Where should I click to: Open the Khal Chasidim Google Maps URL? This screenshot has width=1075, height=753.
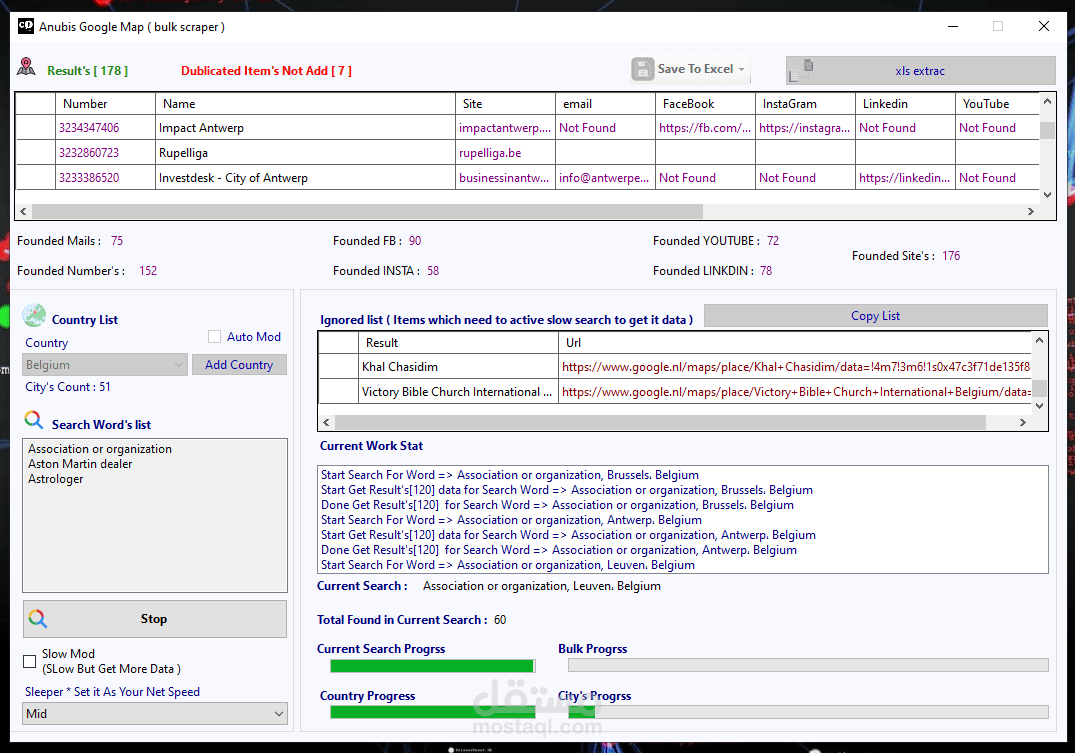click(795, 367)
